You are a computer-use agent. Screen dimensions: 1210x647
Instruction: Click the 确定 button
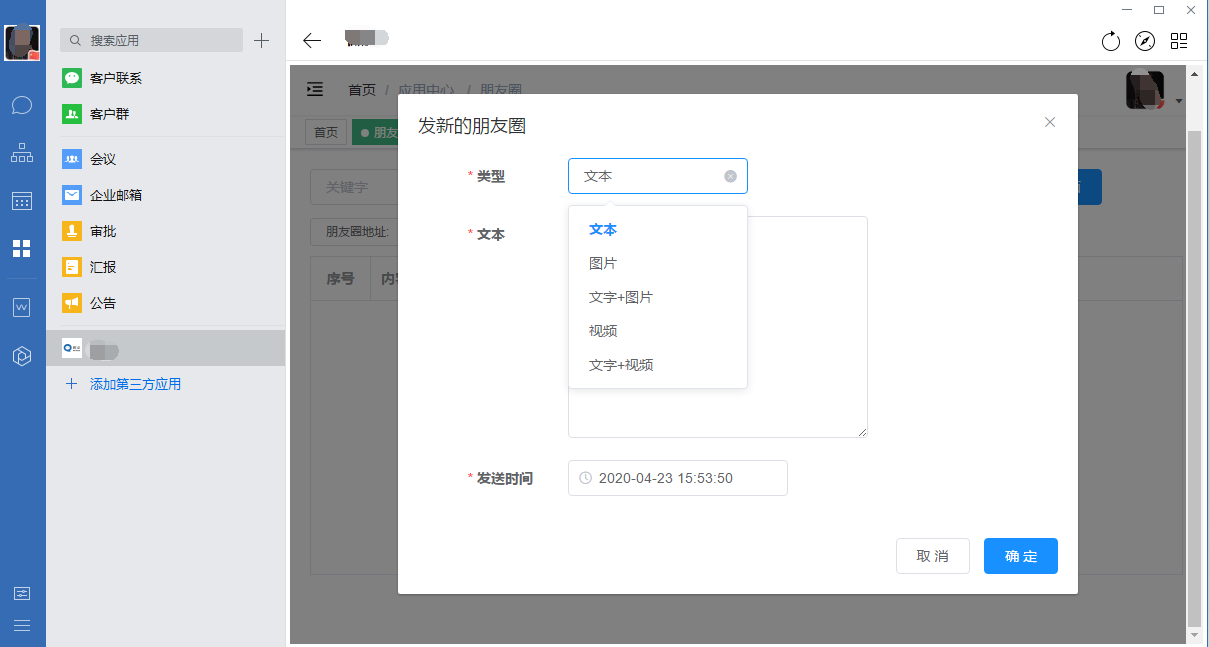point(1020,556)
